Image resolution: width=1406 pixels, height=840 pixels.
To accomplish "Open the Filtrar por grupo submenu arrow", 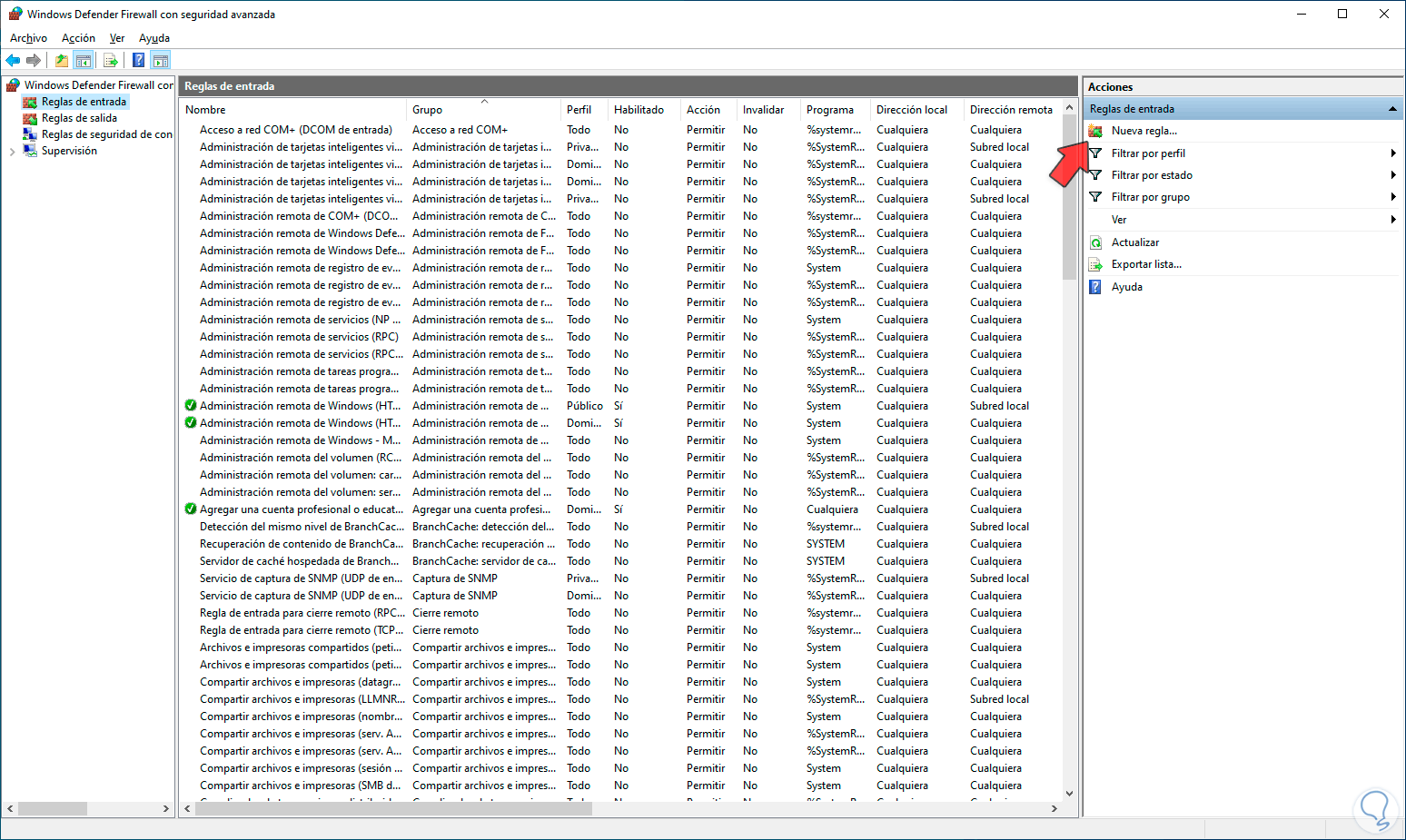I will click(x=1392, y=197).
